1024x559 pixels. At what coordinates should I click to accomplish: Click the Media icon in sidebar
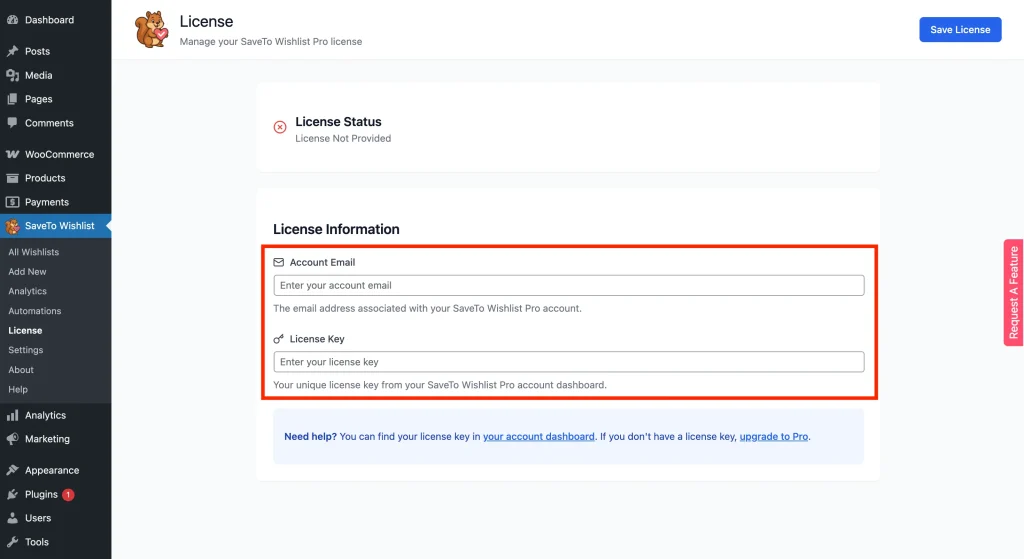coord(12,75)
